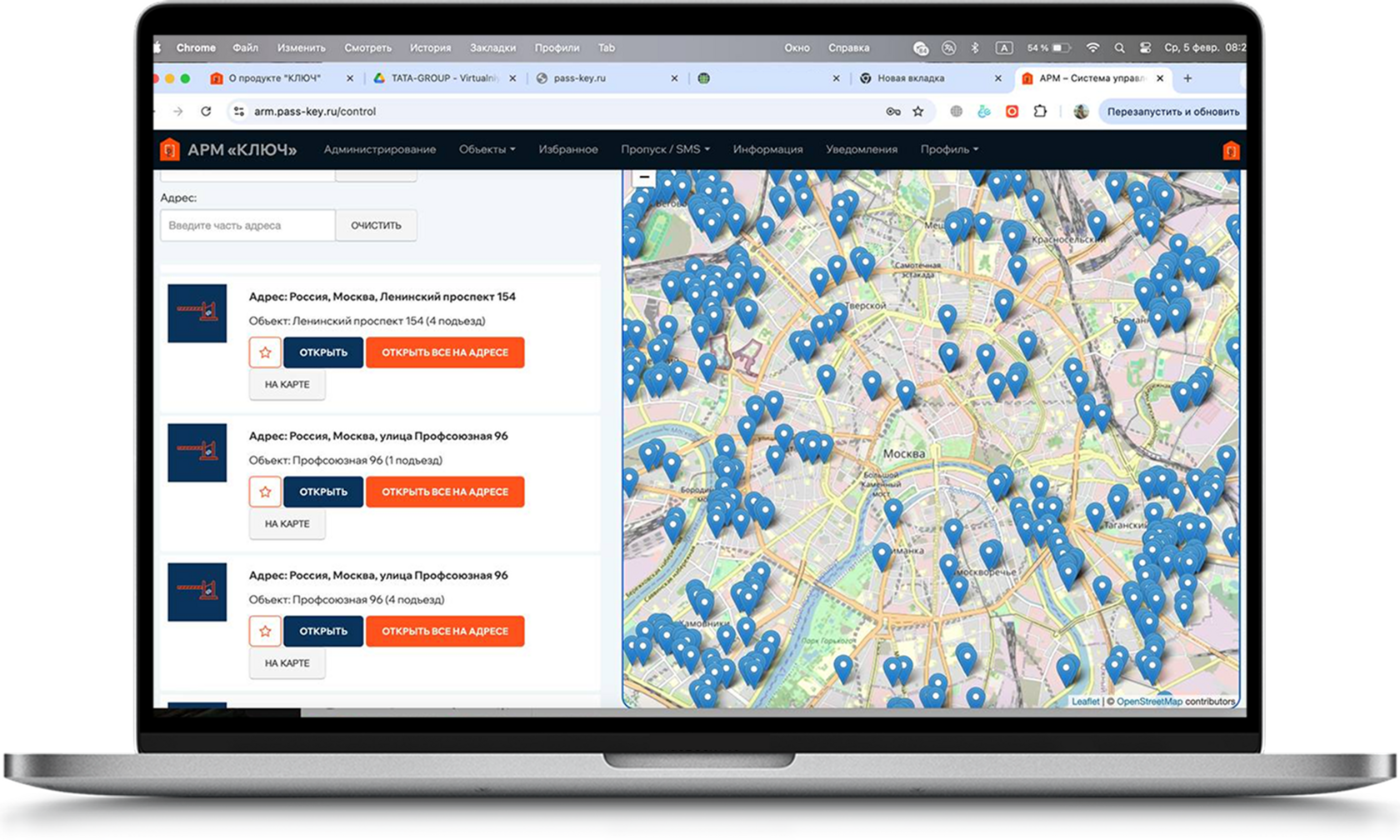Click the browser forward arrow

177,111
